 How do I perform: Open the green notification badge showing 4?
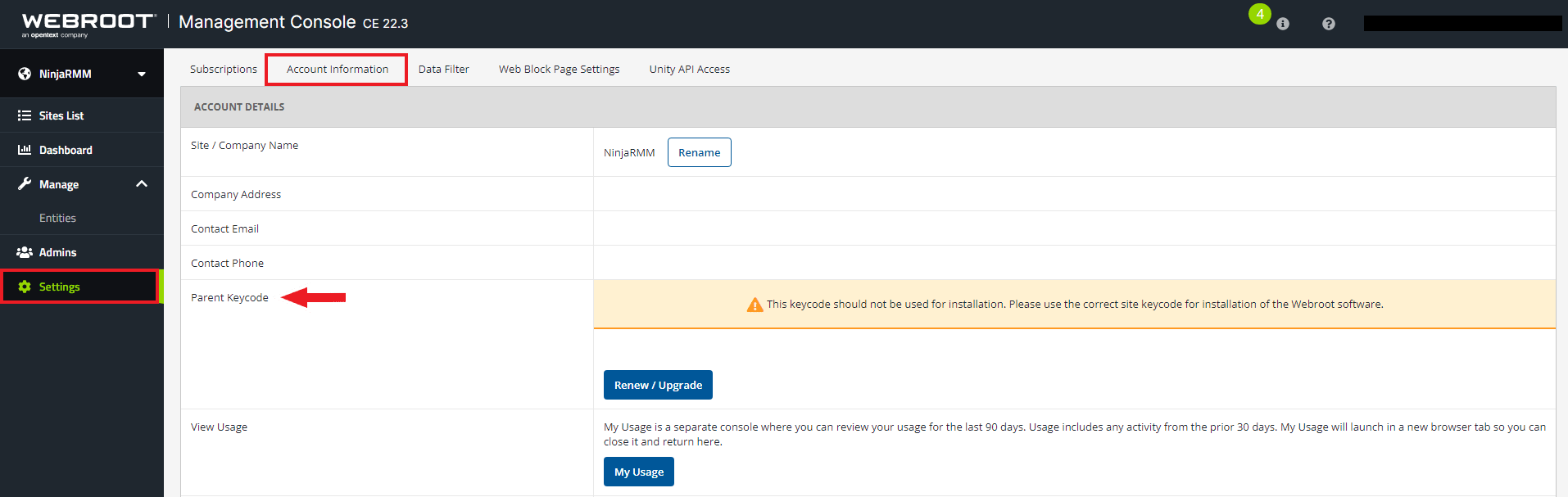[1259, 14]
